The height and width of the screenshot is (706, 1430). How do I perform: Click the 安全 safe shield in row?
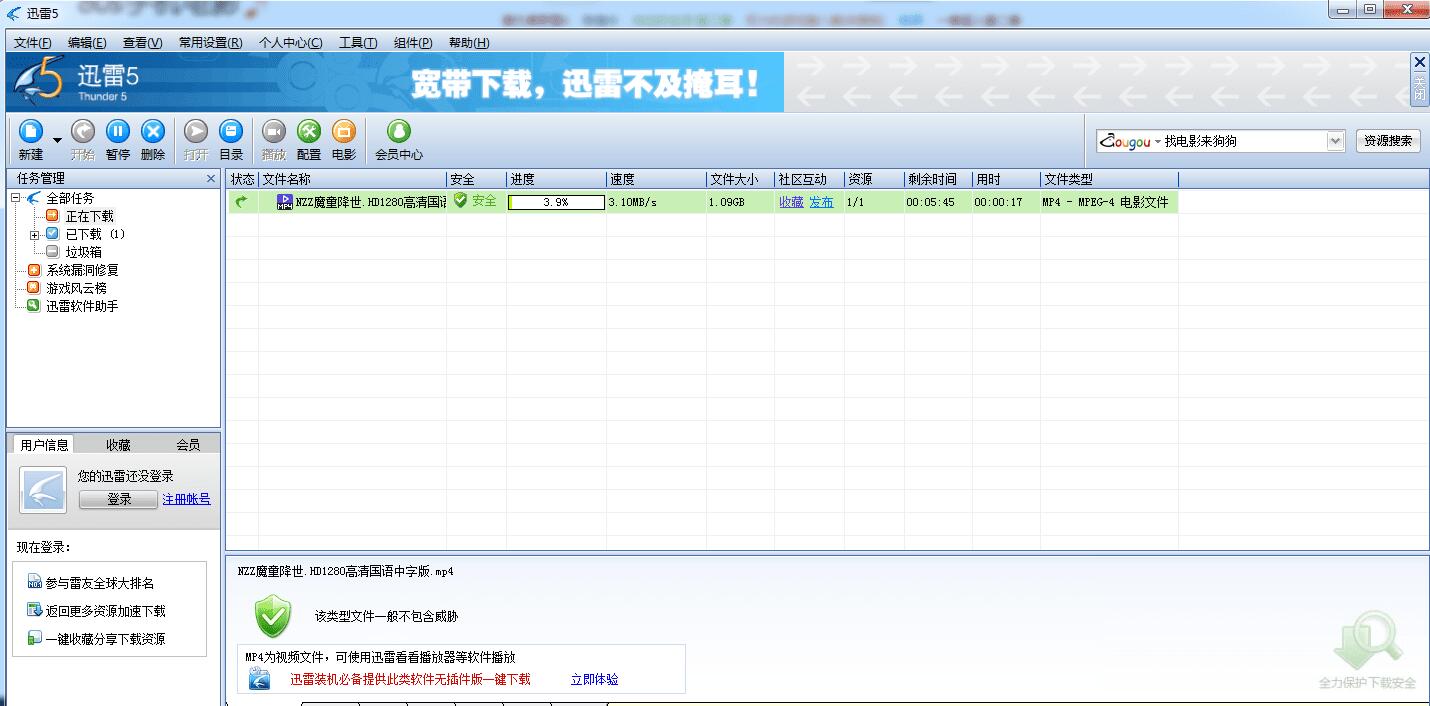click(460, 201)
